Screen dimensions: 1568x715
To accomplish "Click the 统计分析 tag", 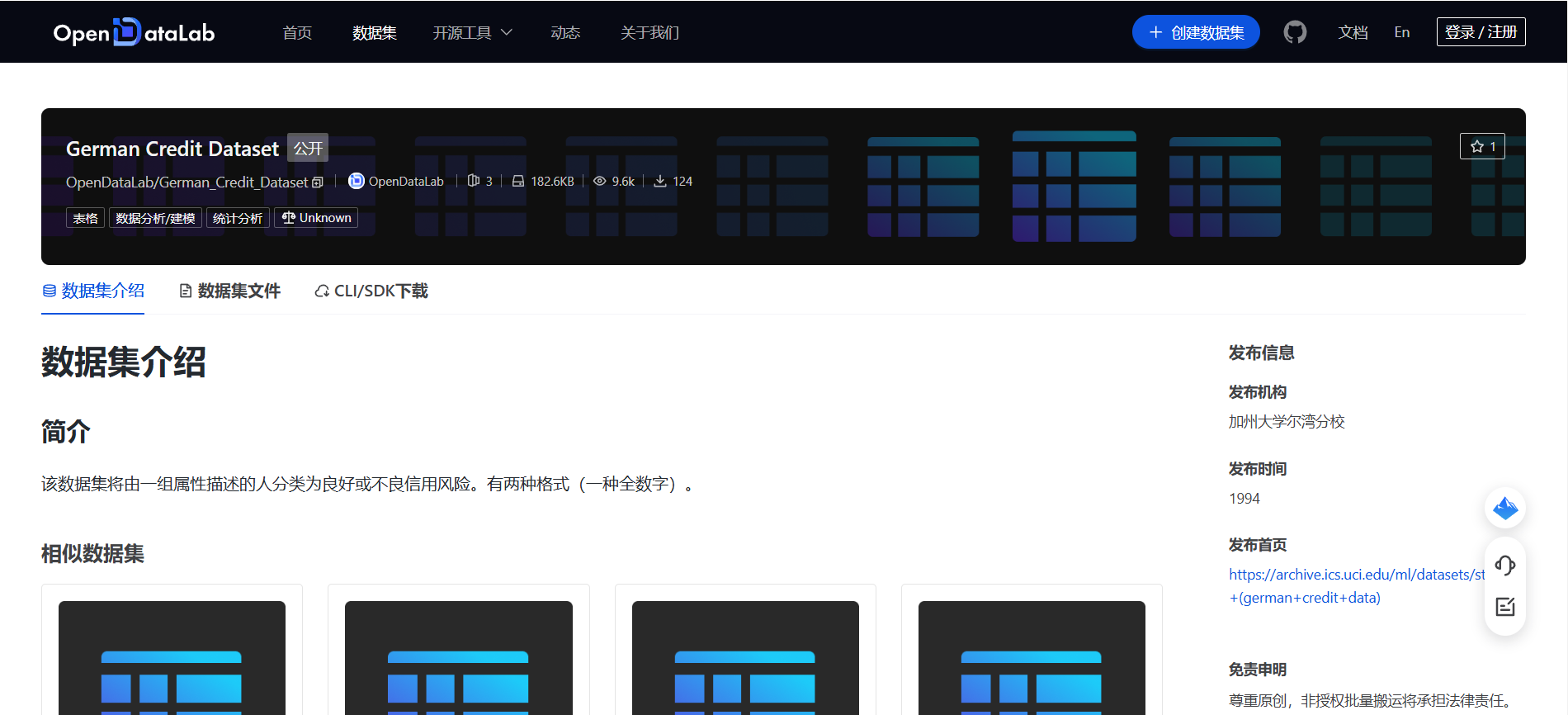I will click(x=238, y=218).
